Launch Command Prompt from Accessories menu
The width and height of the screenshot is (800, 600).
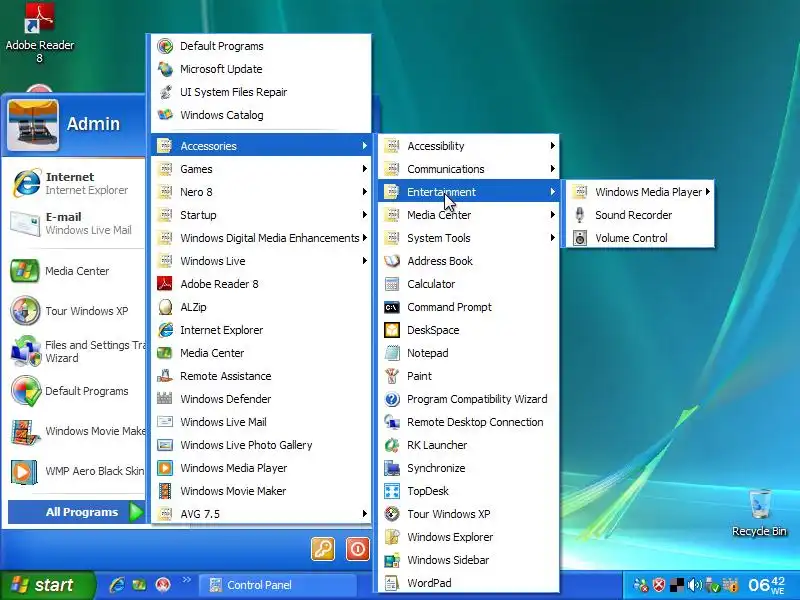[468, 307]
